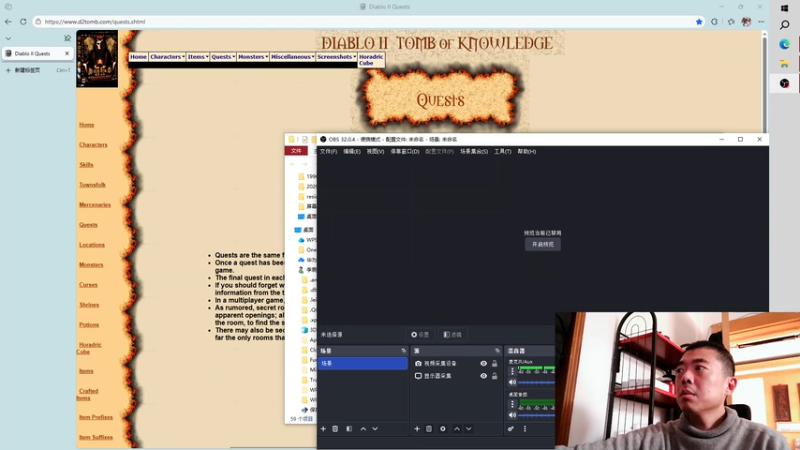Delete the selected scene with trash icon
The width and height of the screenshot is (800, 450).
[335, 429]
